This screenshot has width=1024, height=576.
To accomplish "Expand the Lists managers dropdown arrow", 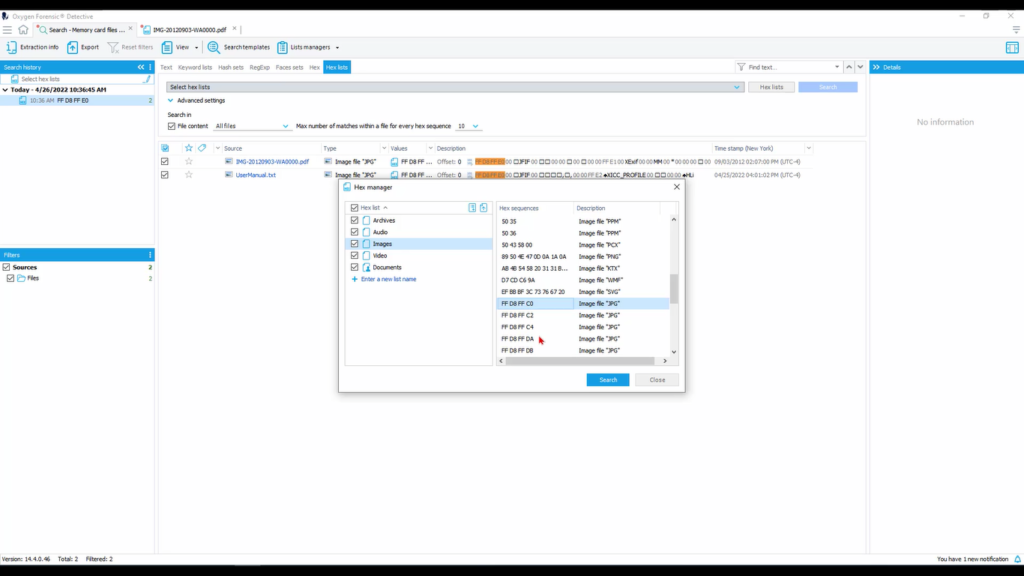I will pyautogui.click(x=337, y=48).
